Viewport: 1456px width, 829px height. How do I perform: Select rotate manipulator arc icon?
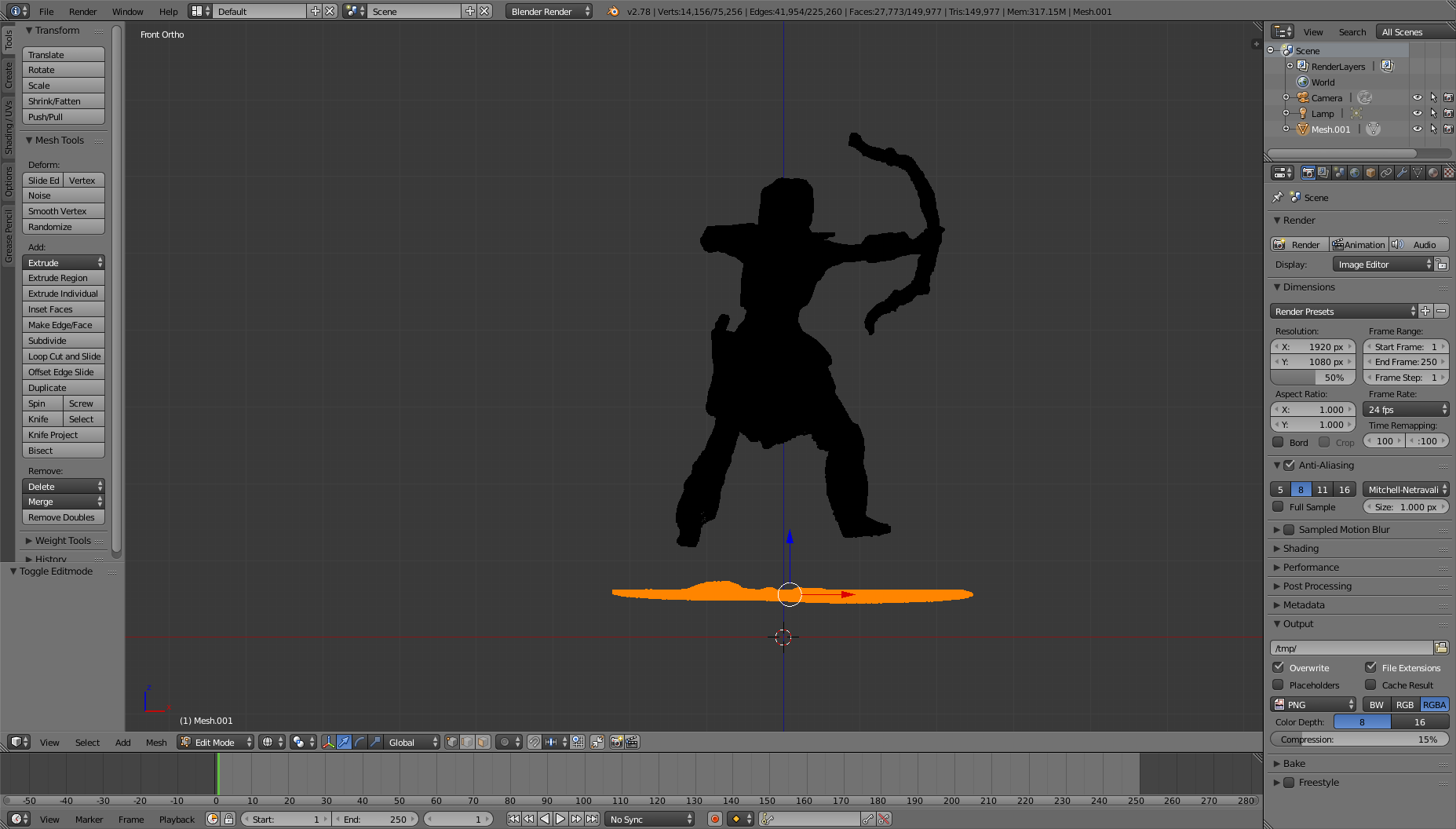[360, 742]
